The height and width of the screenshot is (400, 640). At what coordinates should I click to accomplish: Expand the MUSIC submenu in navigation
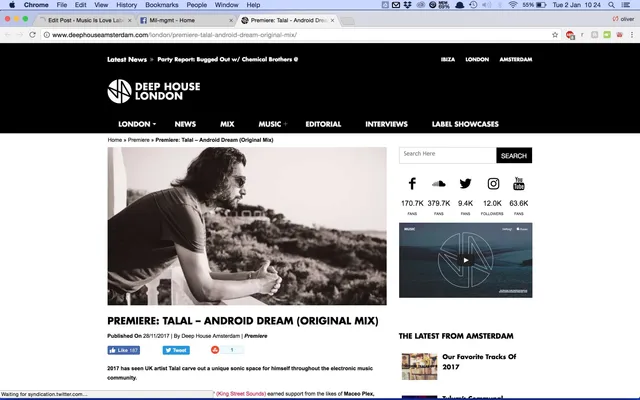click(x=273, y=124)
